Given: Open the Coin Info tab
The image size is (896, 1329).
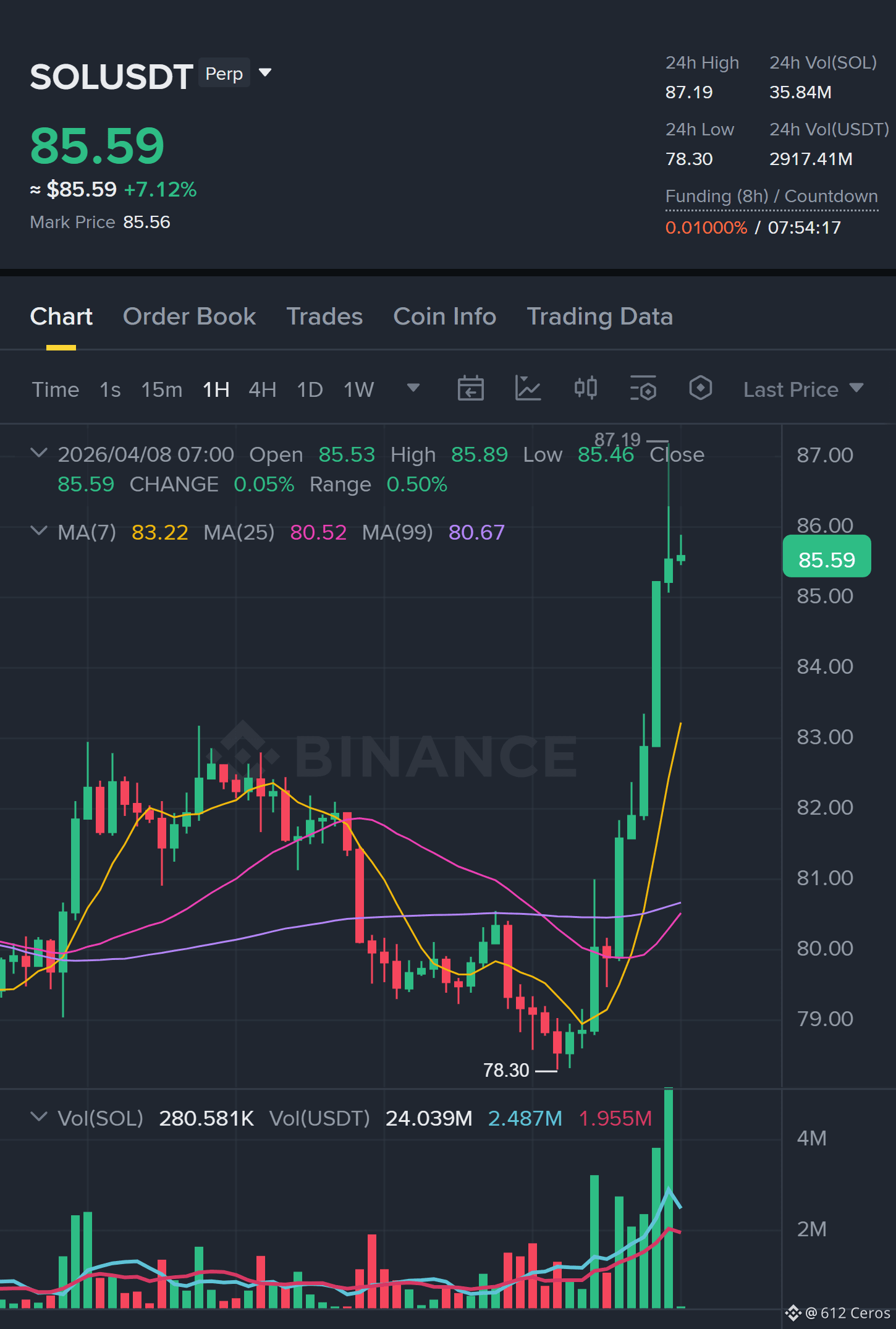Looking at the screenshot, I should pos(444,316).
